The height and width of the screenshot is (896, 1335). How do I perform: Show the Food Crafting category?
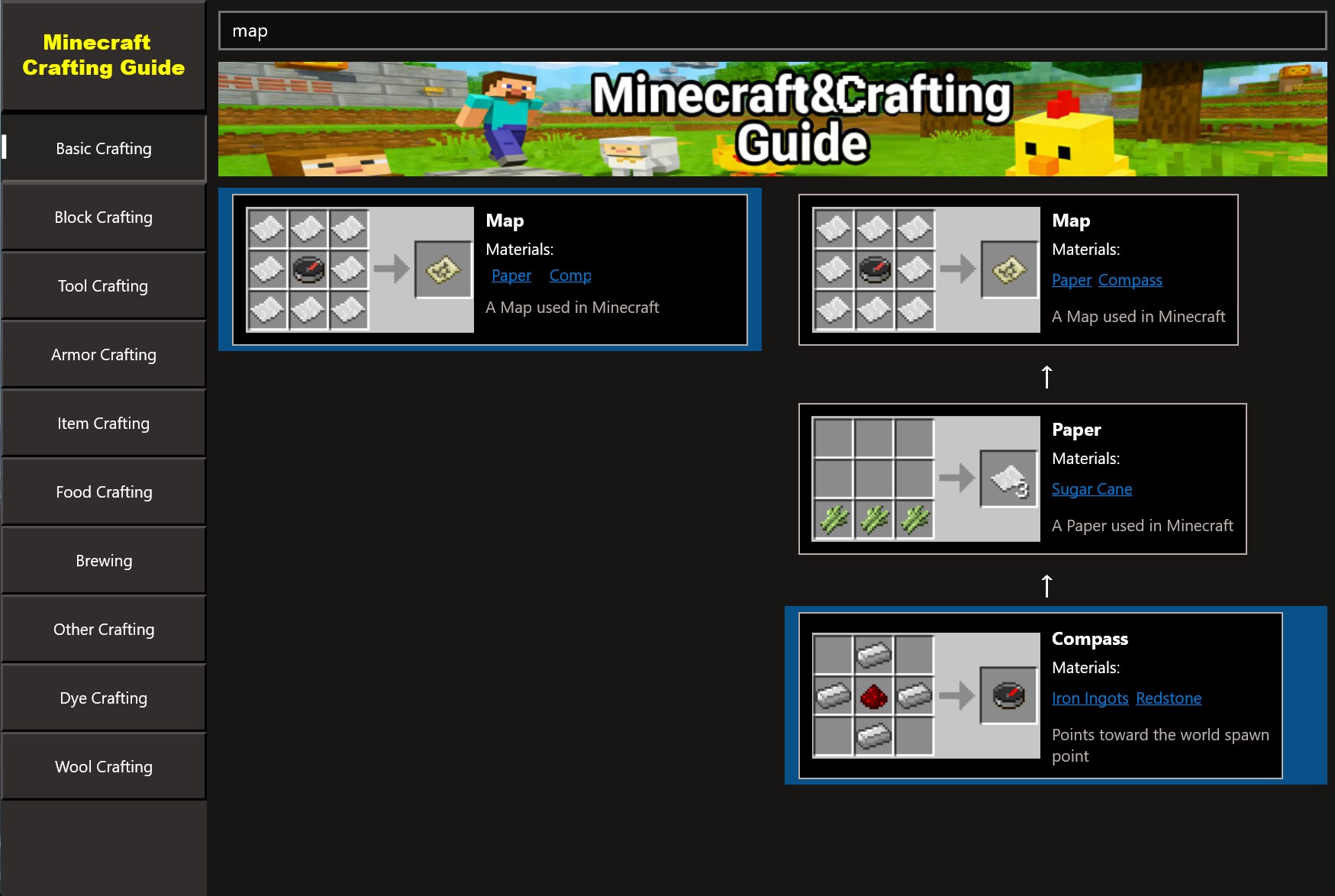pos(104,492)
